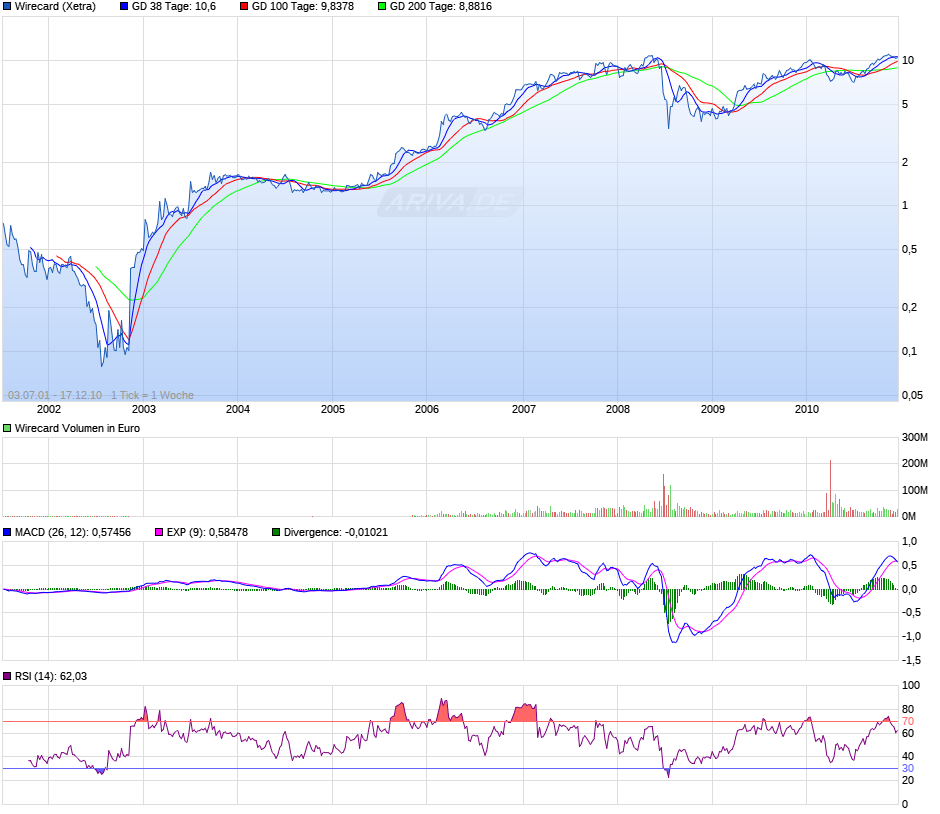Click the Wirecard (Xetra) legend color square
This screenshot has width=940, height=814.
[8, 6]
